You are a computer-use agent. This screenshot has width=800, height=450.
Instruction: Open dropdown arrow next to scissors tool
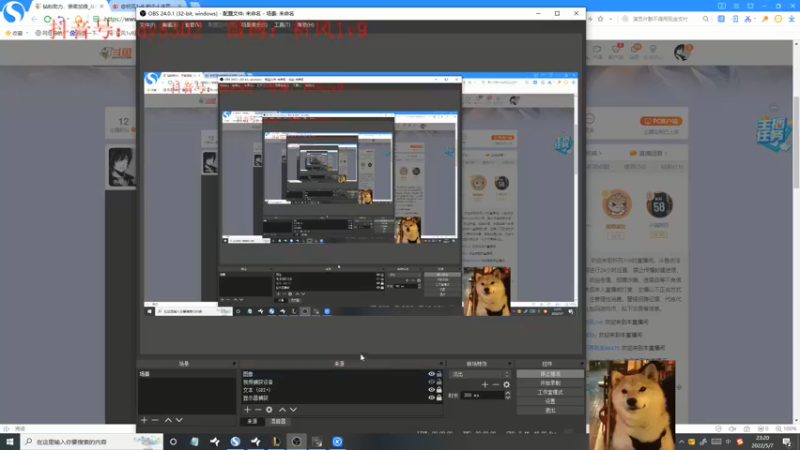[x=755, y=19]
